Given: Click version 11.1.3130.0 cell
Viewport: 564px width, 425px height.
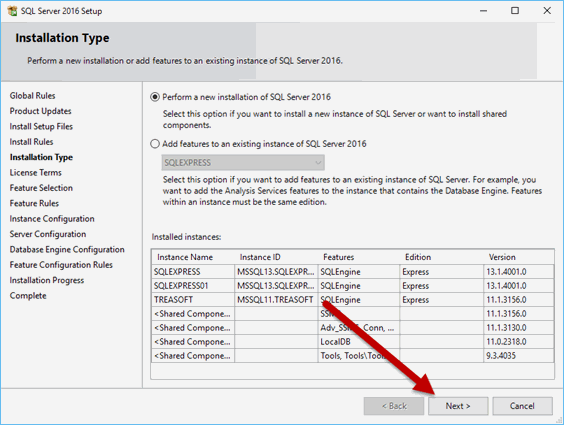Looking at the screenshot, I should [519, 328].
